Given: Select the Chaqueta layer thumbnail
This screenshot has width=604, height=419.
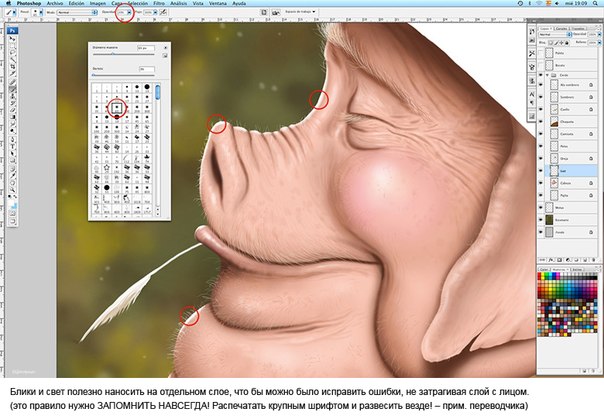Looking at the screenshot, I should (x=554, y=122).
